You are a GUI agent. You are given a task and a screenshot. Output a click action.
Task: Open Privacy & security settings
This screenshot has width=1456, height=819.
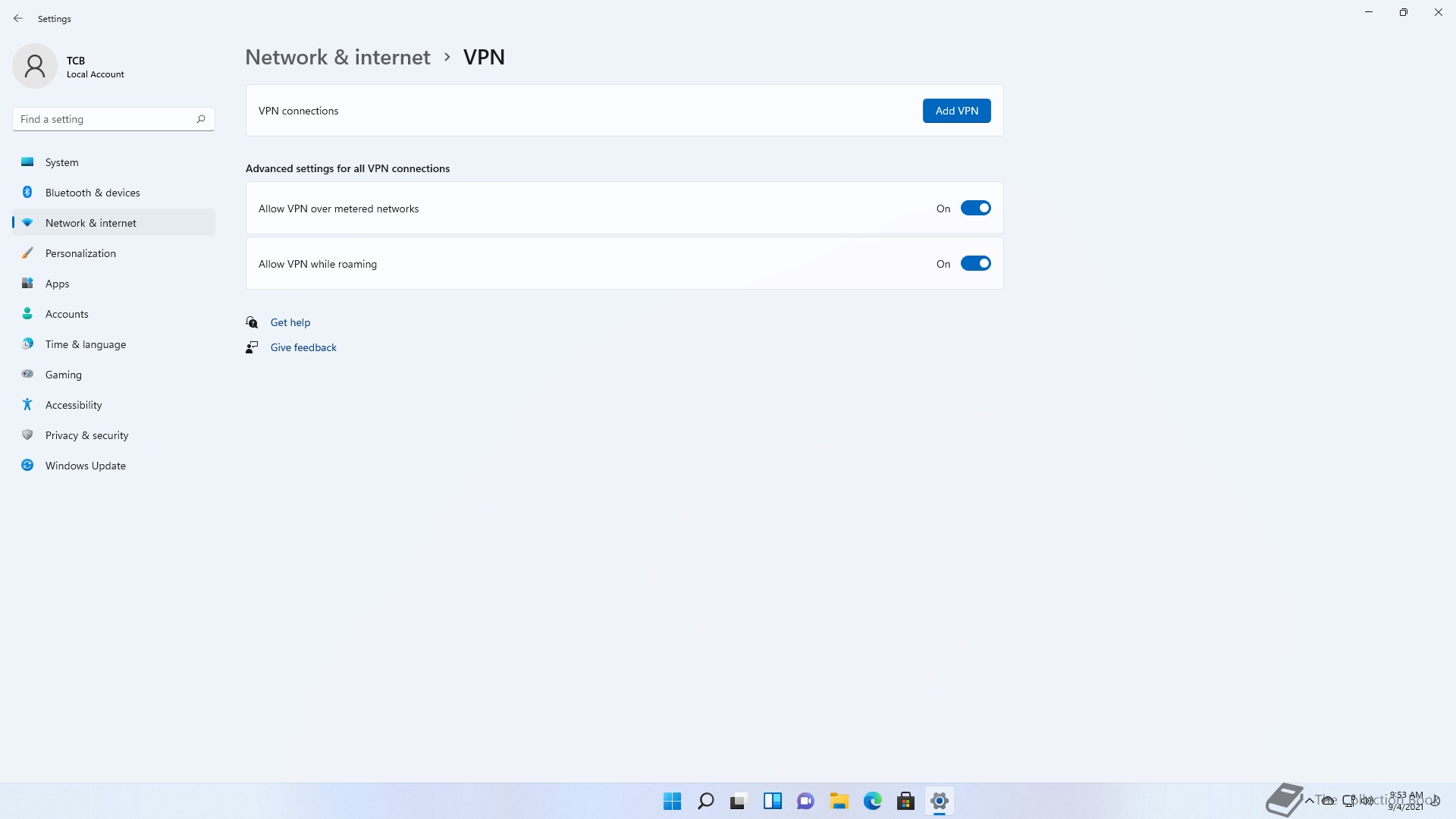click(86, 435)
